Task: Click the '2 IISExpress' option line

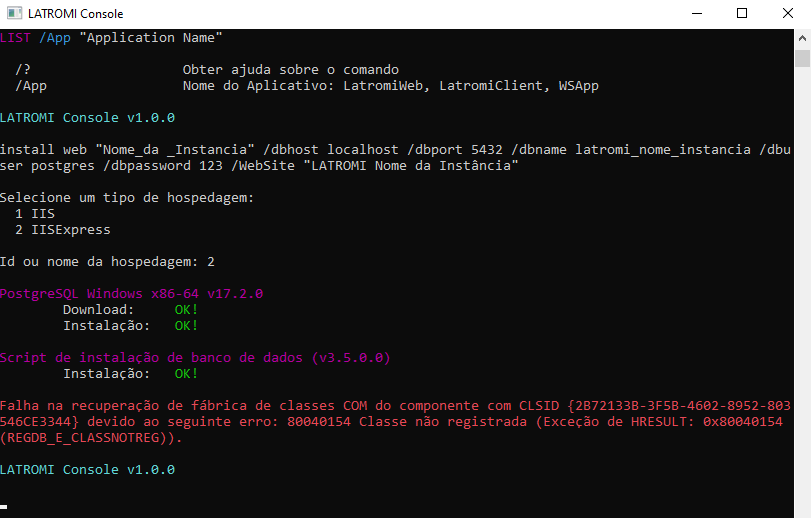Action: tap(63, 230)
